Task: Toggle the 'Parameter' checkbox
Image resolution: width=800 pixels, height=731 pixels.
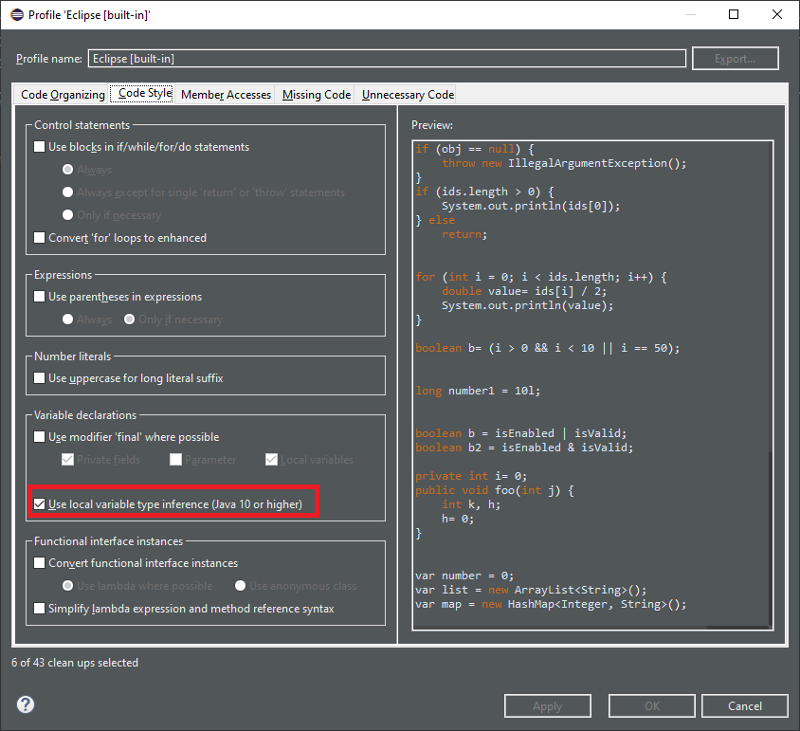Action: tap(176, 460)
